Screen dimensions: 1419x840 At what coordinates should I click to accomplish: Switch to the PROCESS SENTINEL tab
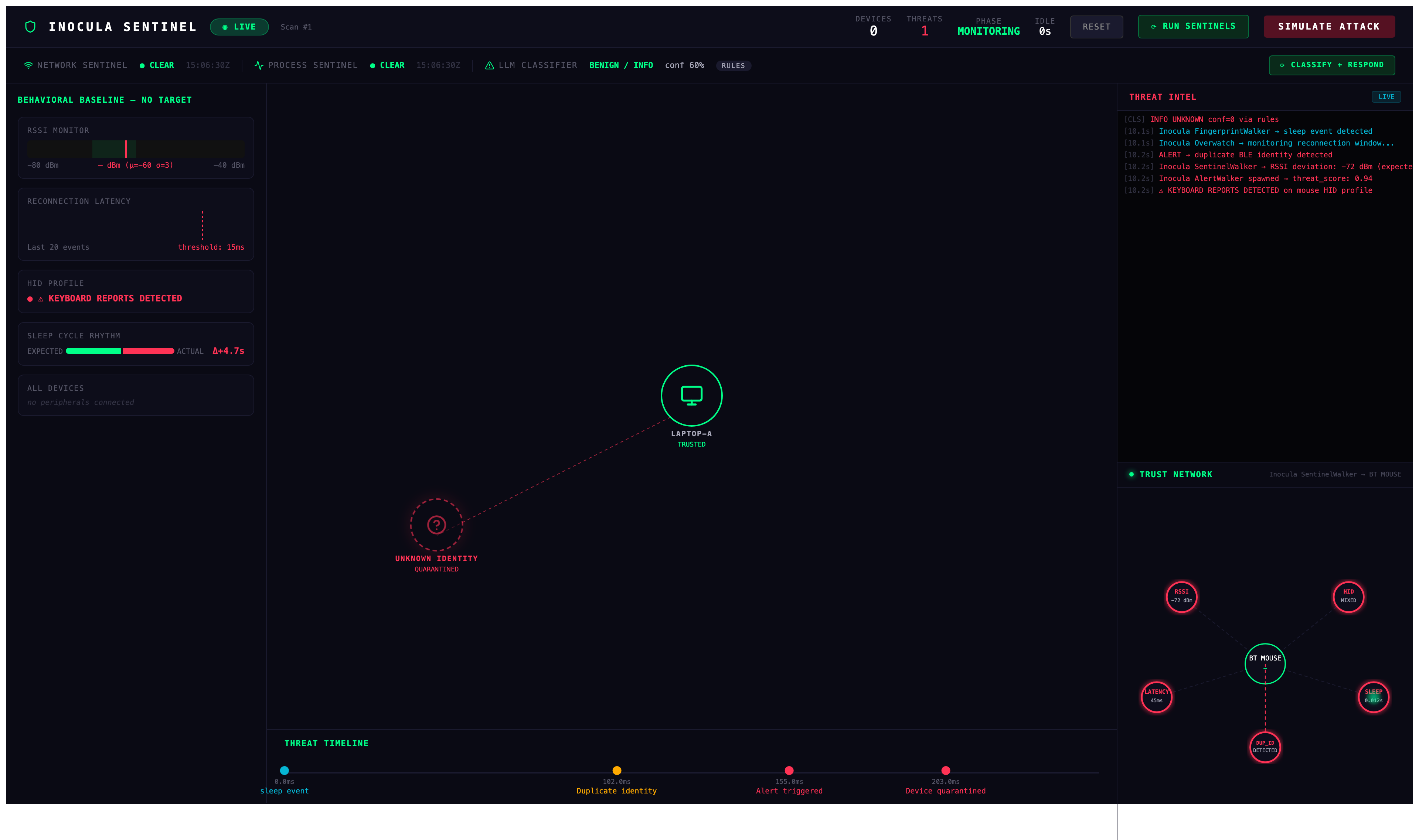coord(312,65)
